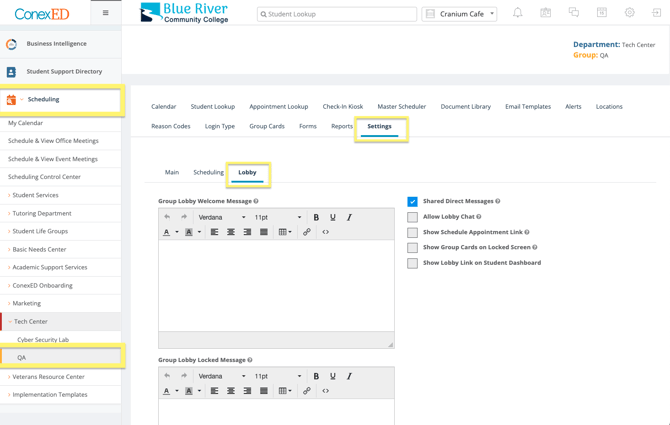Open Verdana font dropdown in Welcome editor
The image size is (670, 425).
click(x=221, y=217)
